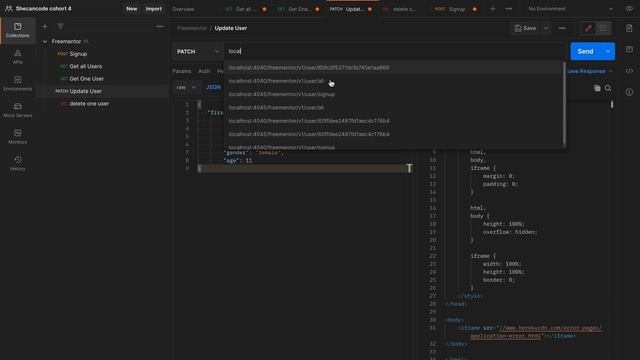Image resolution: width=640 pixels, height=360 pixels.
Task: Click the workspace team icon beside Shecancode cohort 4
Action: click(9, 9)
